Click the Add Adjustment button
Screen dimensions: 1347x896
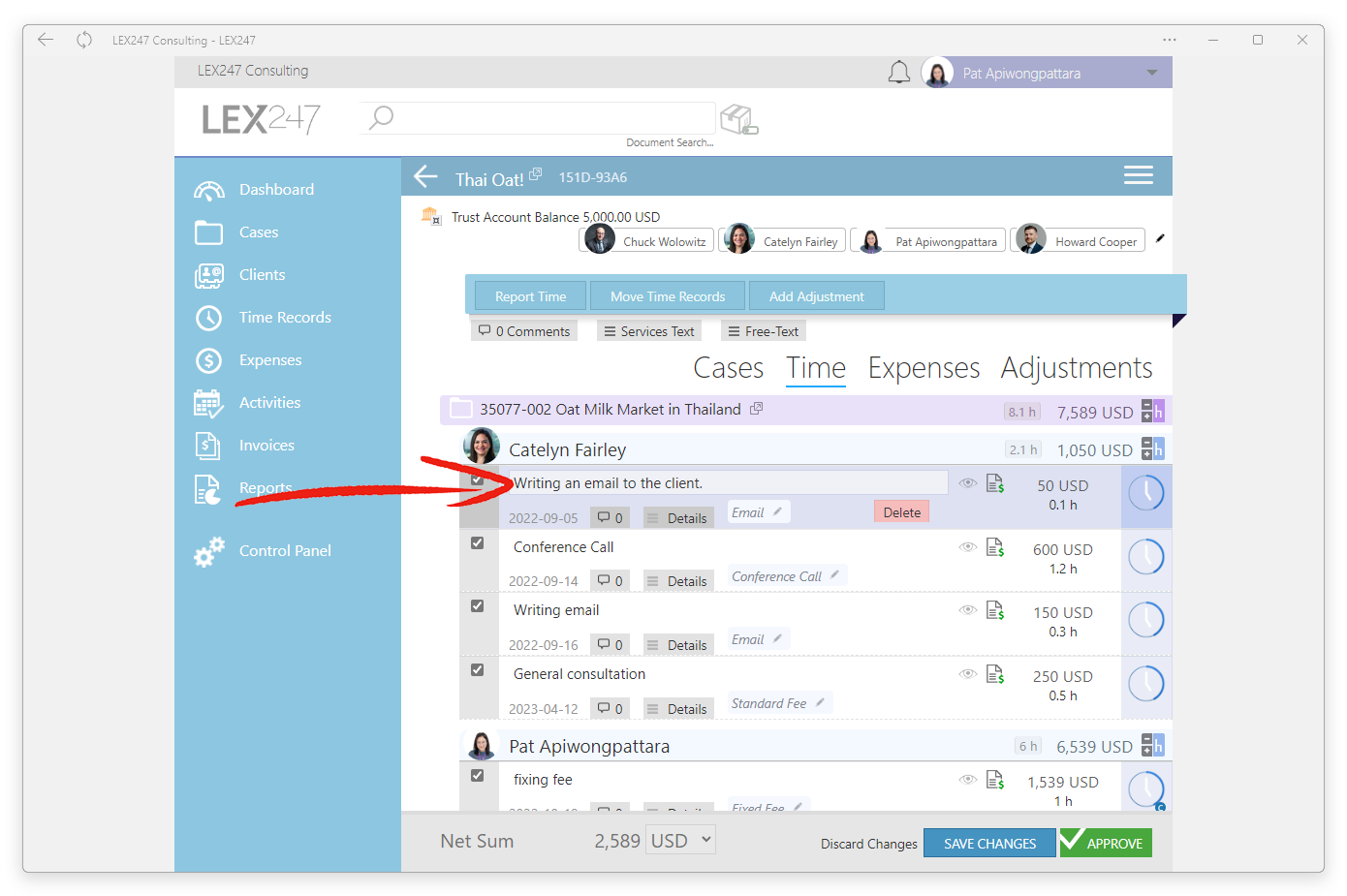tap(816, 296)
